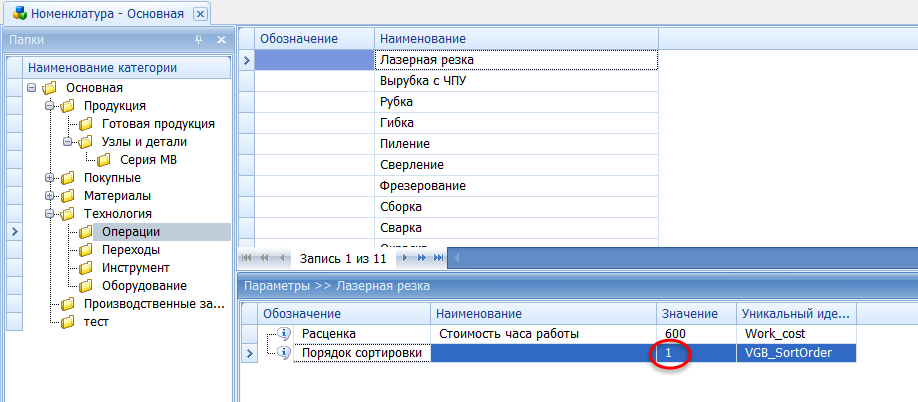Screen dimensions: 918x402
Task: Go to the previous record in navigator
Action: 282,258
